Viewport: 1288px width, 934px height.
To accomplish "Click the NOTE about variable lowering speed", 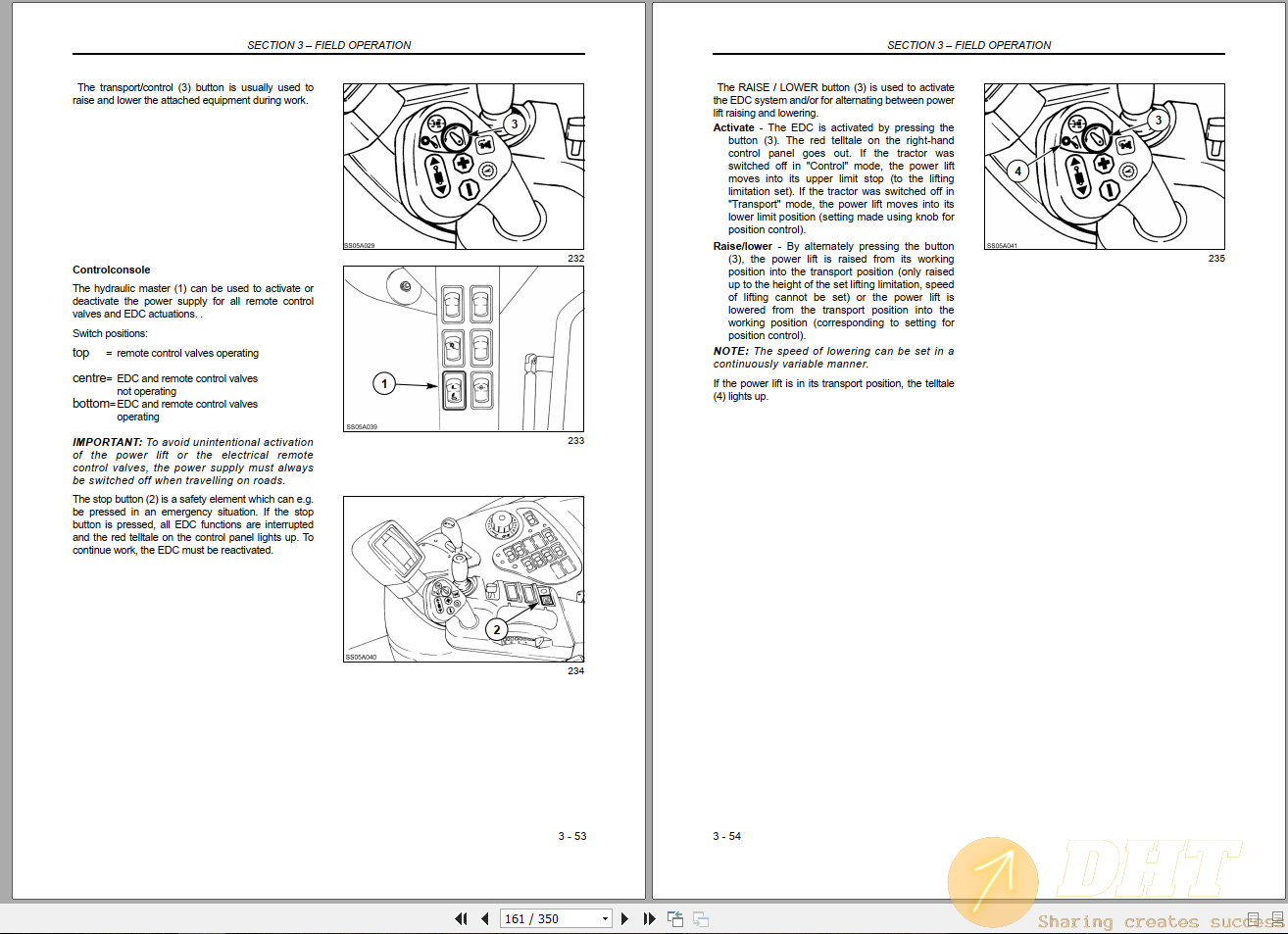I will [832, 357].
